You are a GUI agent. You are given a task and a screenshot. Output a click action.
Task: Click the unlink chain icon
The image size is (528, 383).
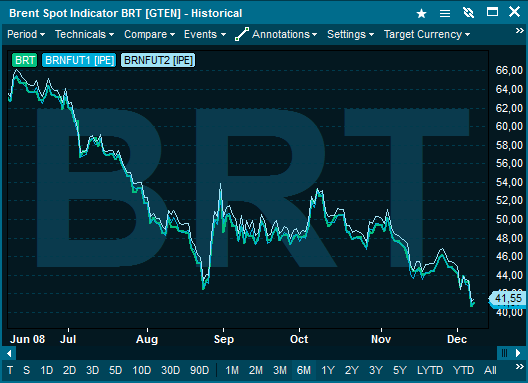click(468, 13)
